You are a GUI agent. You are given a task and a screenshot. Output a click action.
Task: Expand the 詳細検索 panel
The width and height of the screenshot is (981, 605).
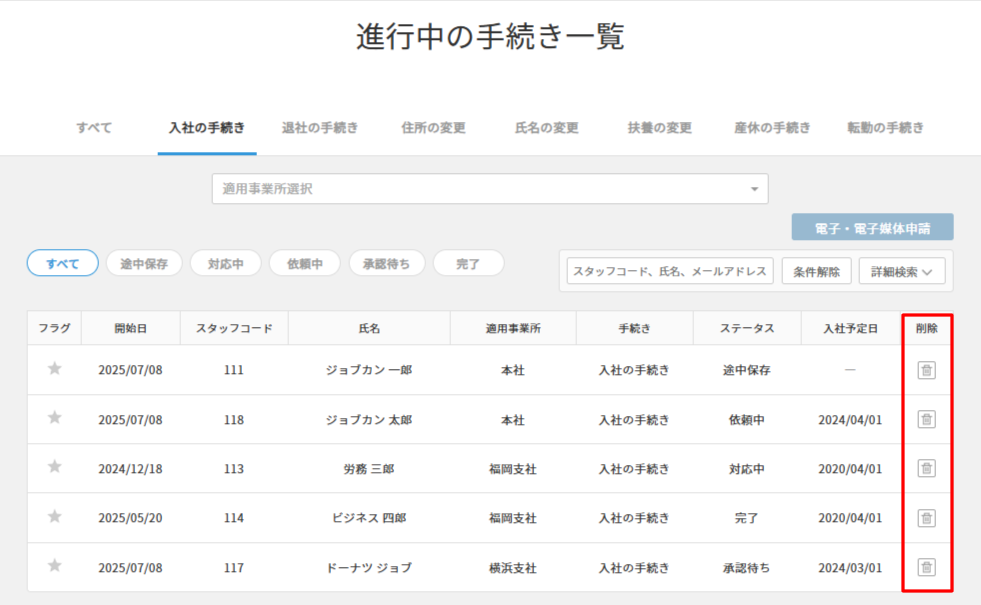901,270
